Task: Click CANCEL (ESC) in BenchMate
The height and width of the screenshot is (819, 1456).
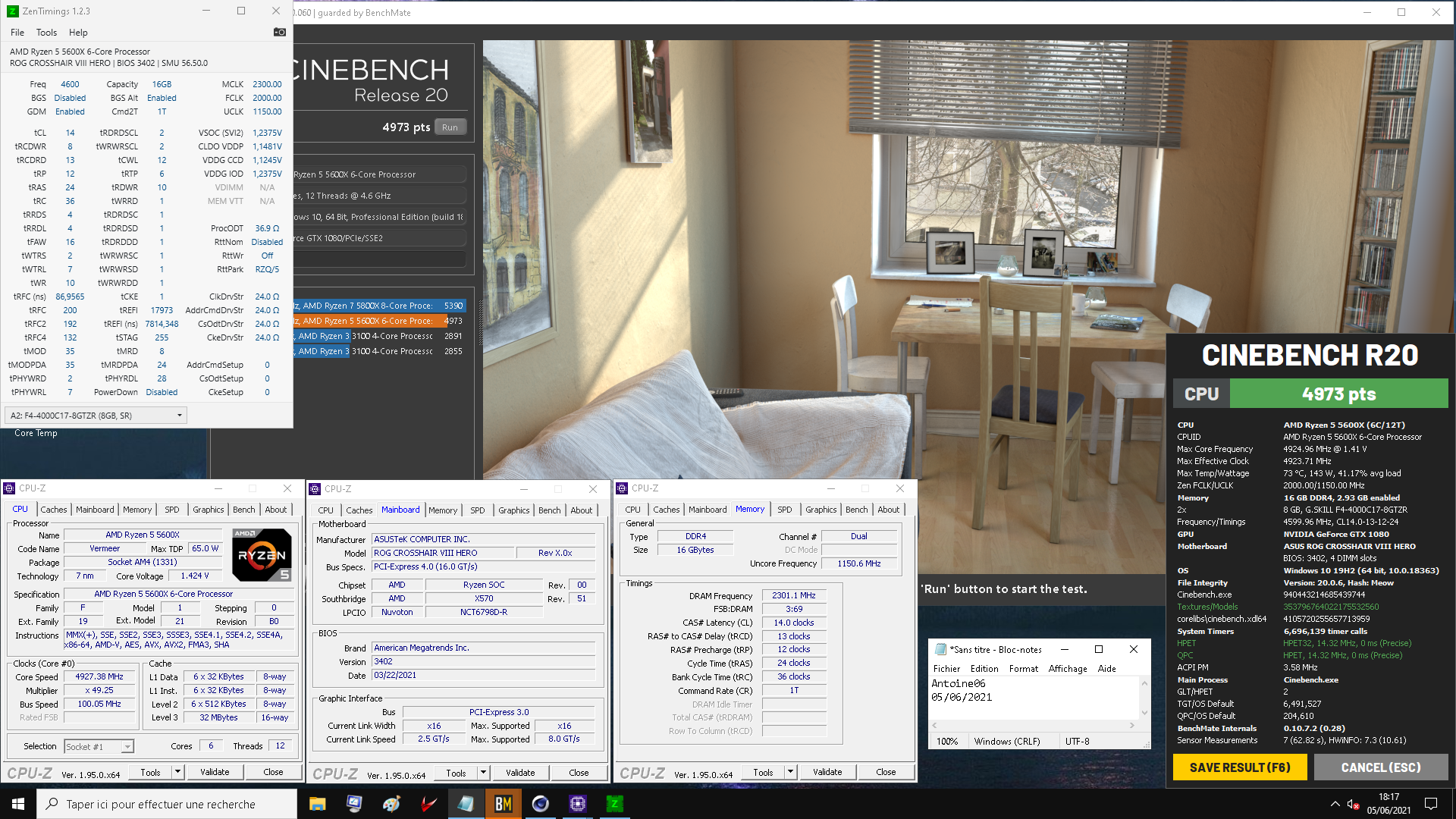Action: pyautogui.click(x=1381, y=767)
